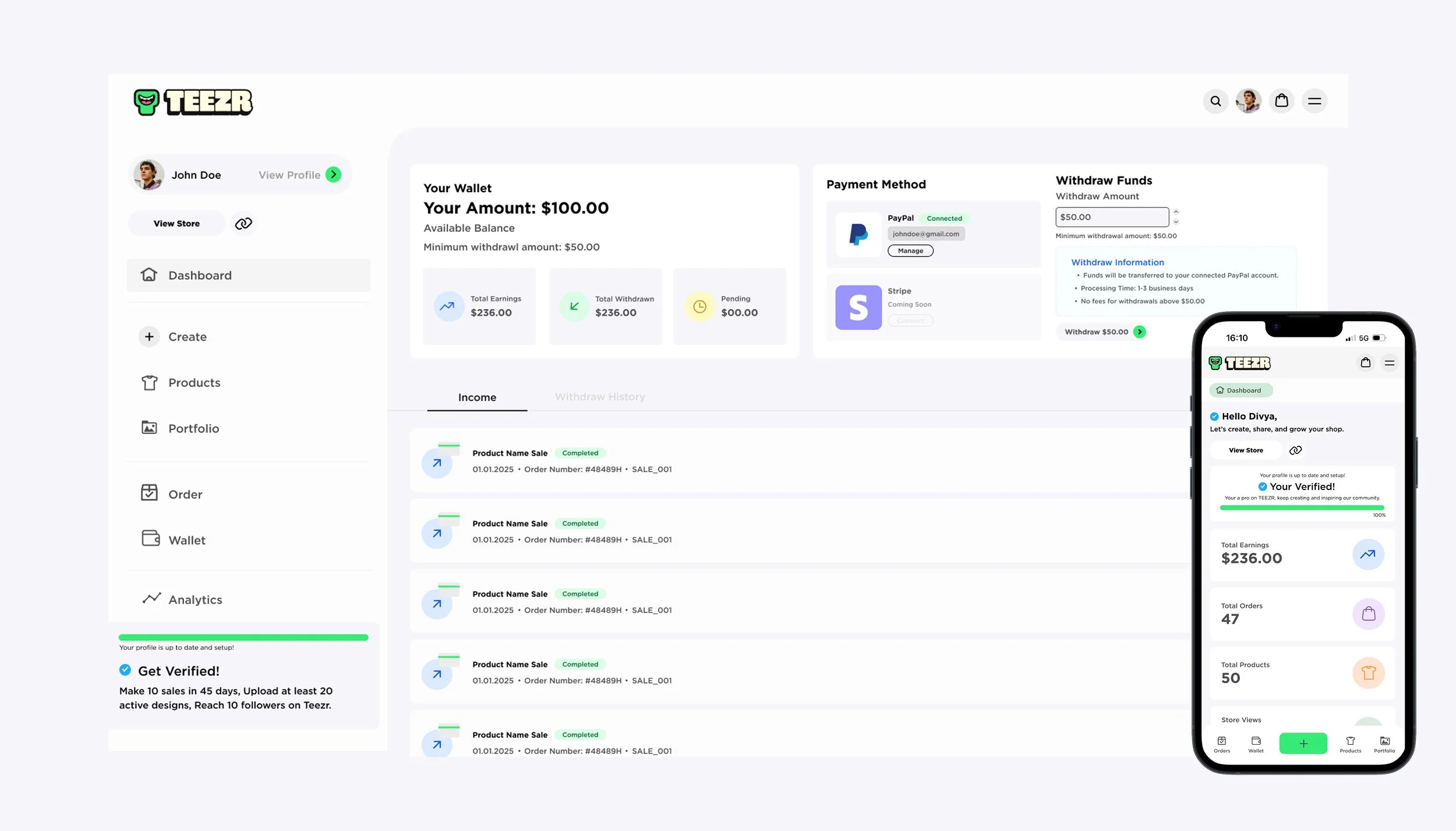Copy store link via chain icon
1456x831 pixels.
[243, 223]
